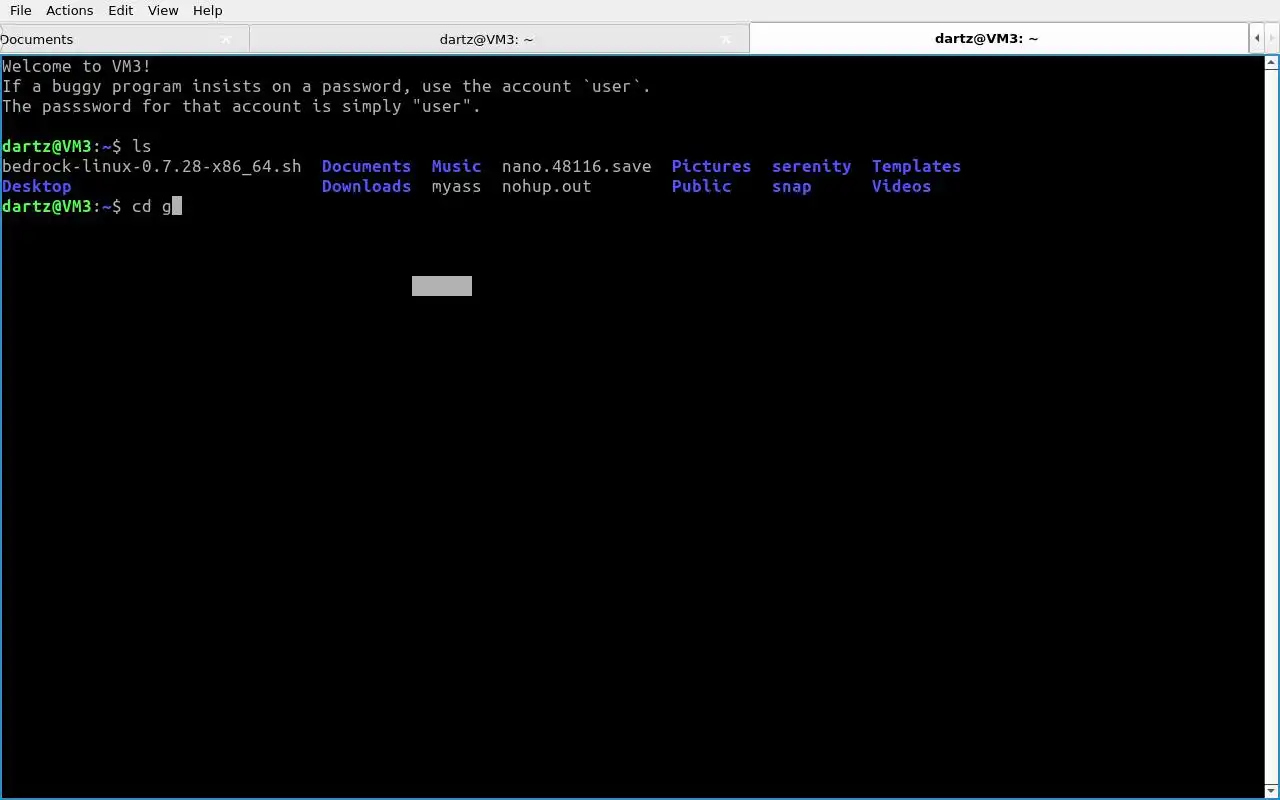Click the 'Music' directory name
The image size is (1280, 800).
click(456, 166)
